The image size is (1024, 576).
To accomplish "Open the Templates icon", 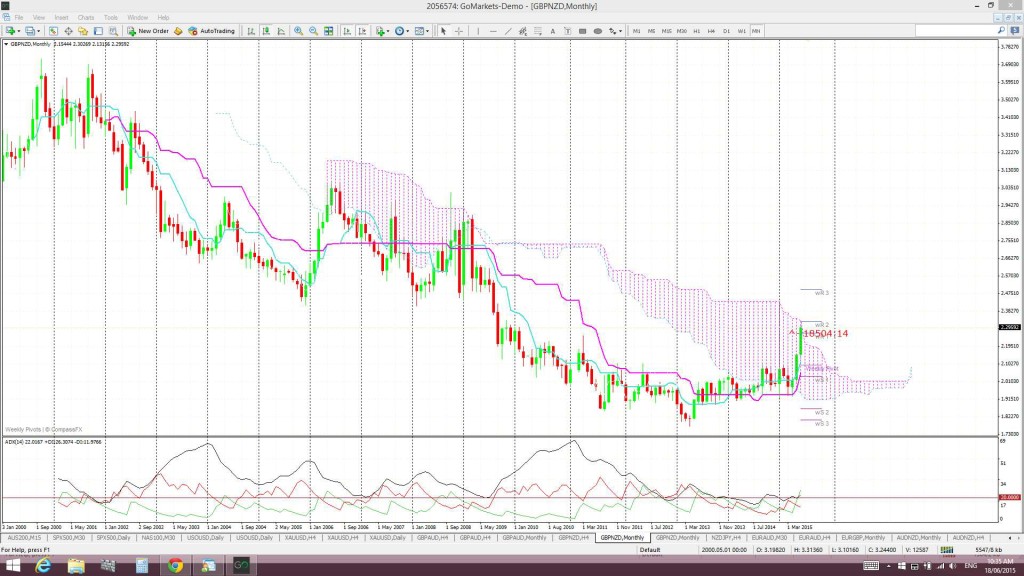I will point(419,31).
